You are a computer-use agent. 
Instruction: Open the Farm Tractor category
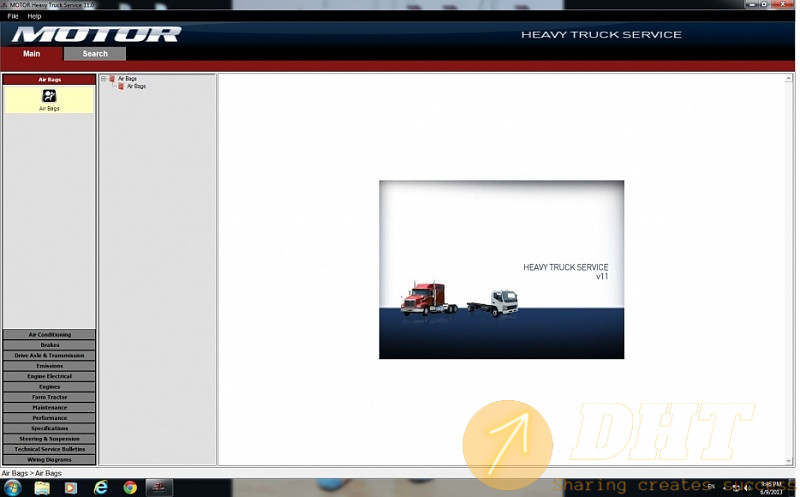49,397
